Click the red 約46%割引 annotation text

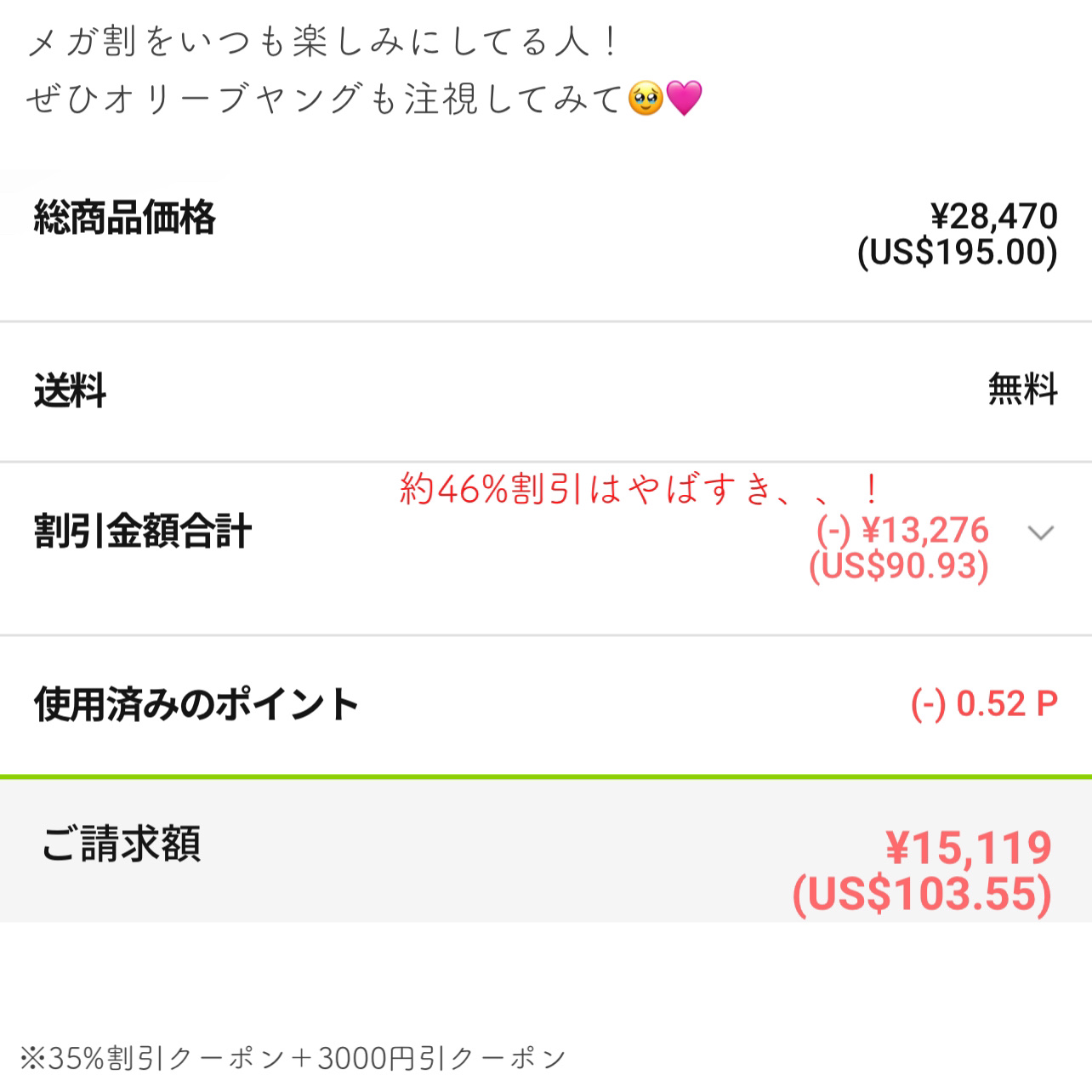638,489
